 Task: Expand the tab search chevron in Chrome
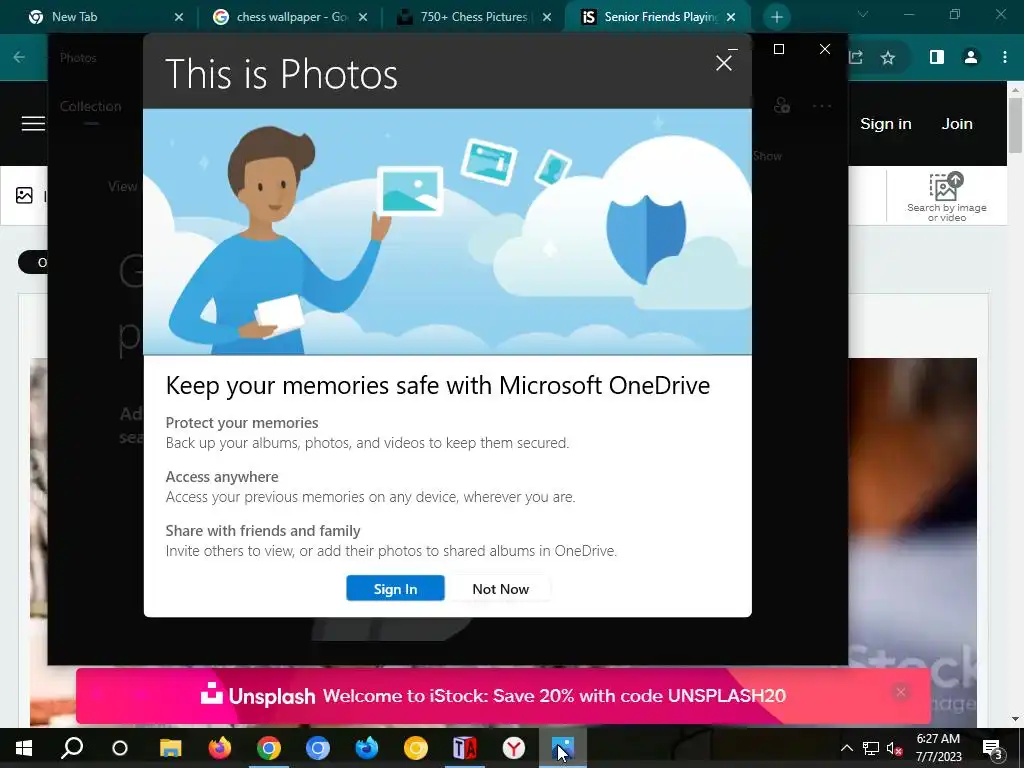tap(863, 14)
